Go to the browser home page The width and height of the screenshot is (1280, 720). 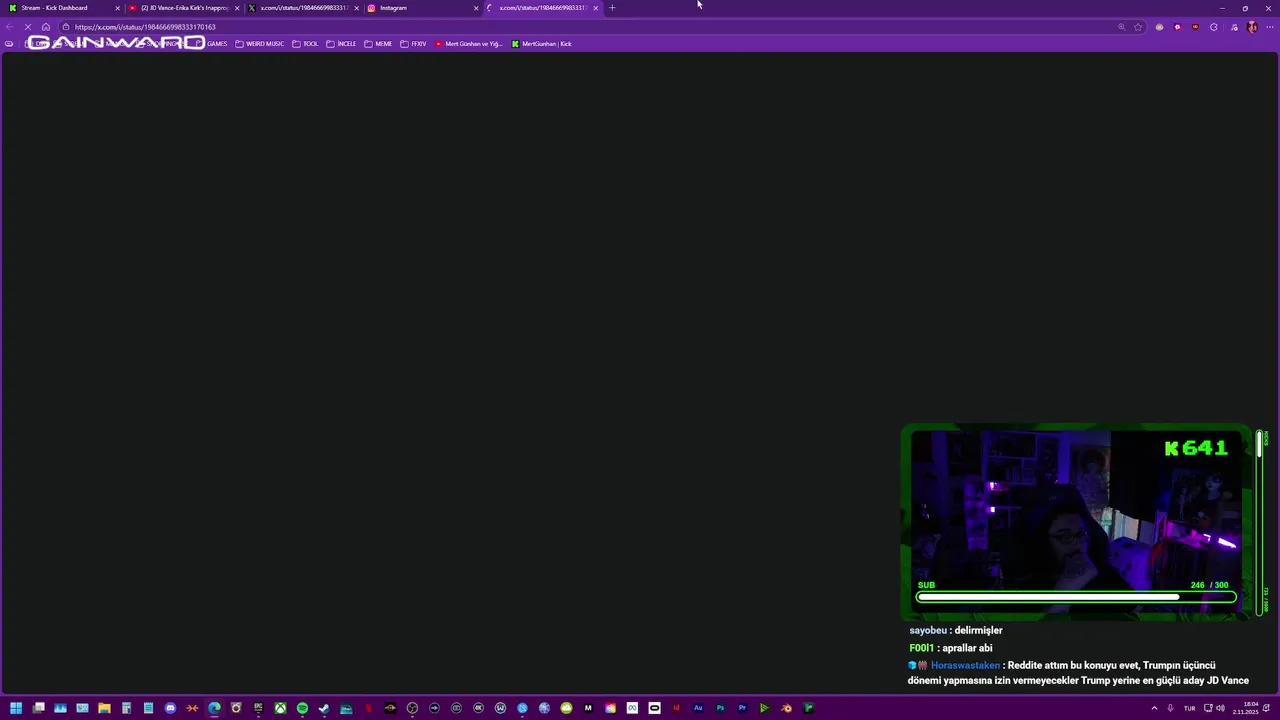[x=46, y=27]
